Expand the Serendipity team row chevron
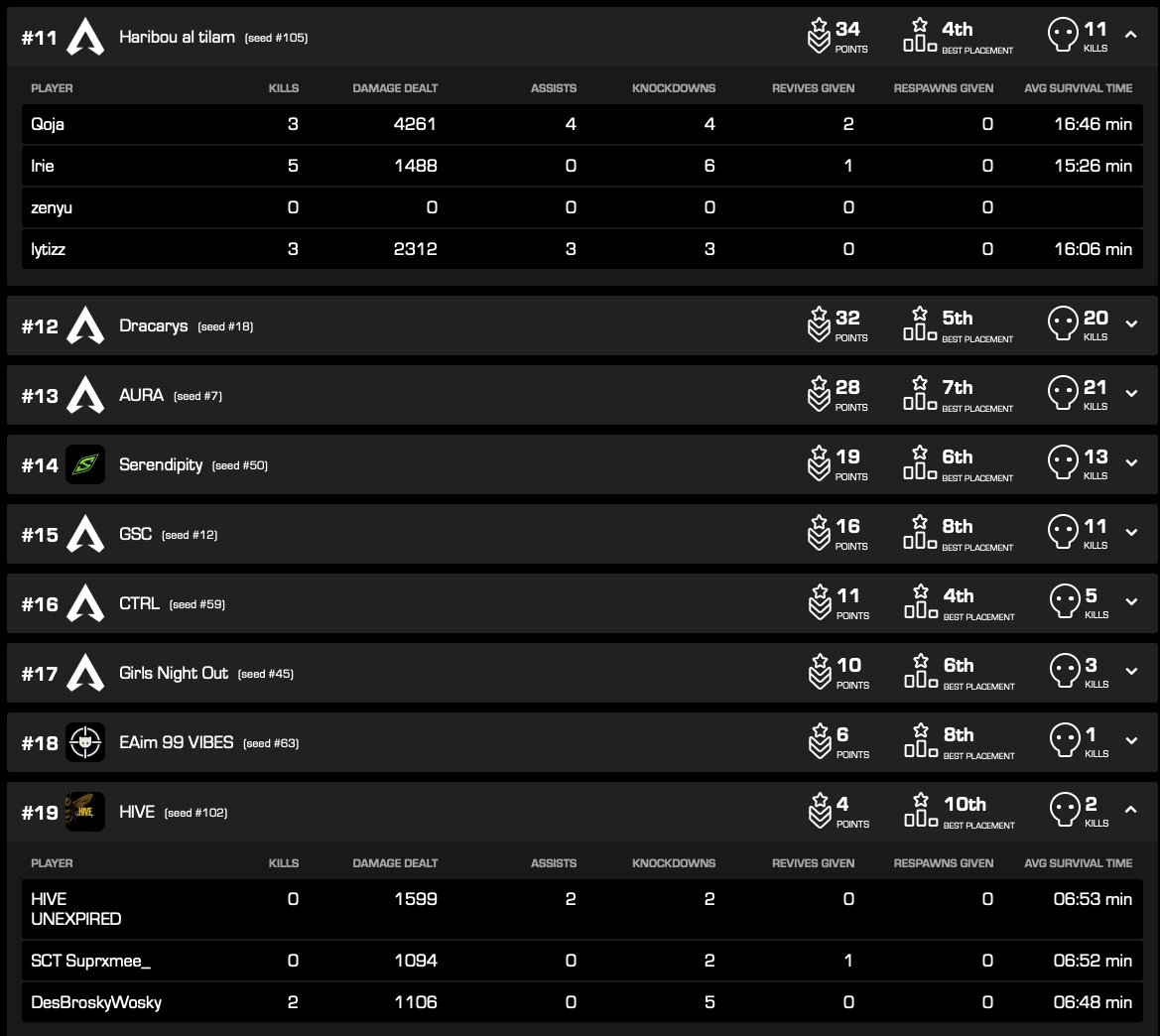Viewport: 1160px width, 1036px height. (1131, 462)
